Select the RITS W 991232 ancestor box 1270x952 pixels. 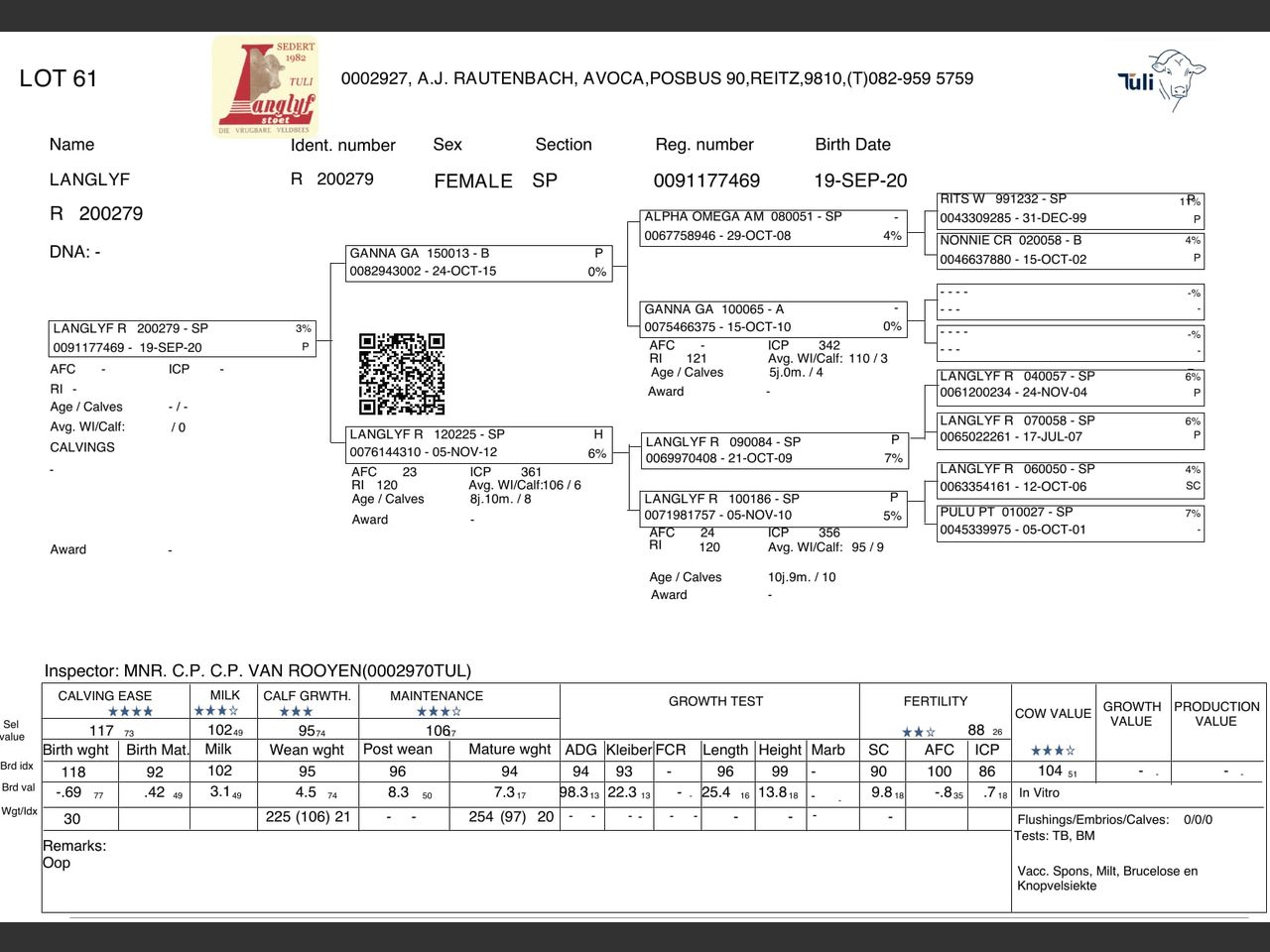1071,210
